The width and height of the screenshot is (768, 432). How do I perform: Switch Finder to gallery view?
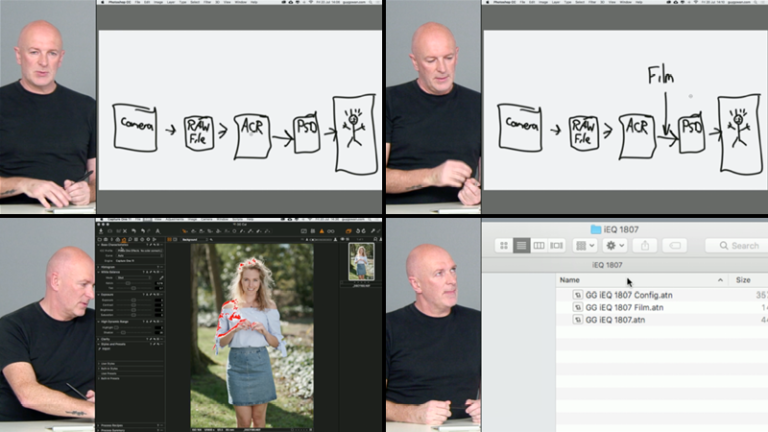(556, 245)
